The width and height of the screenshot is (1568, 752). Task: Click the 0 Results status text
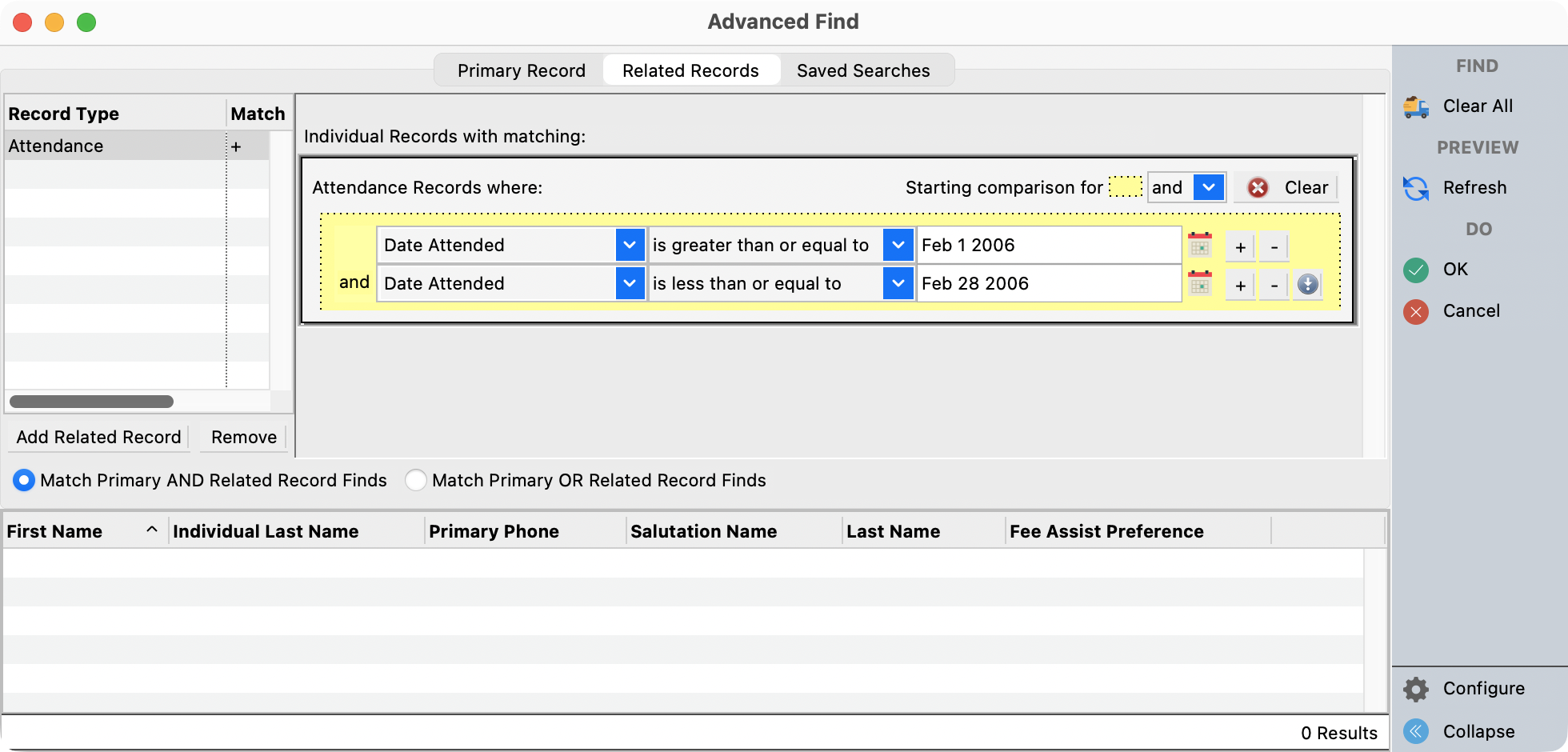(x=1339, y=733)
